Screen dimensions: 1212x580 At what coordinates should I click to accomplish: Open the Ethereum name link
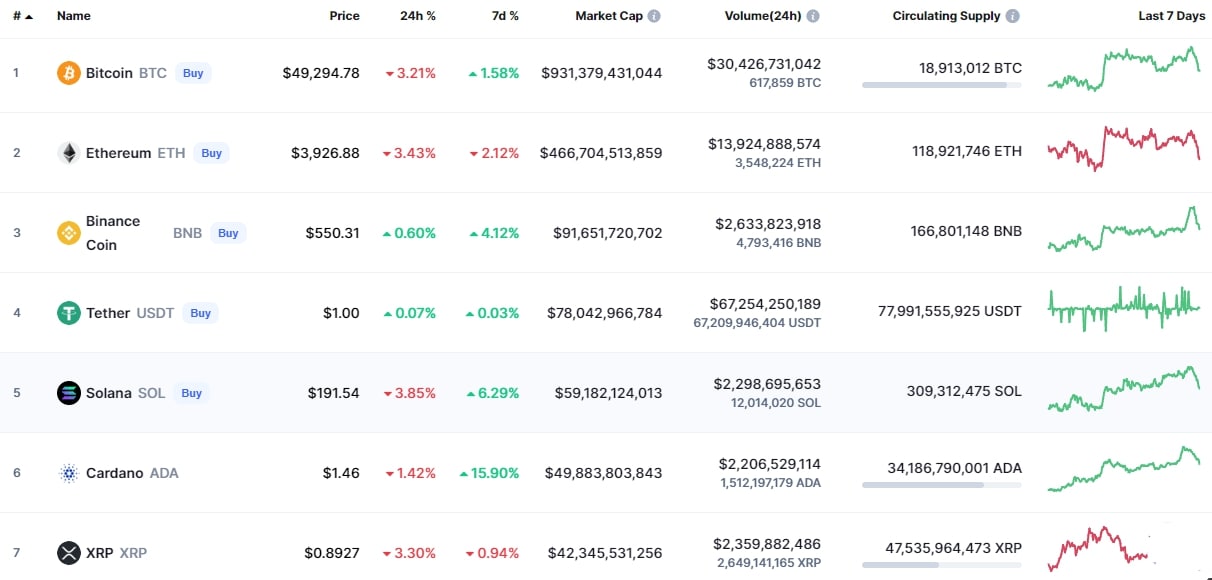[118, 153]
